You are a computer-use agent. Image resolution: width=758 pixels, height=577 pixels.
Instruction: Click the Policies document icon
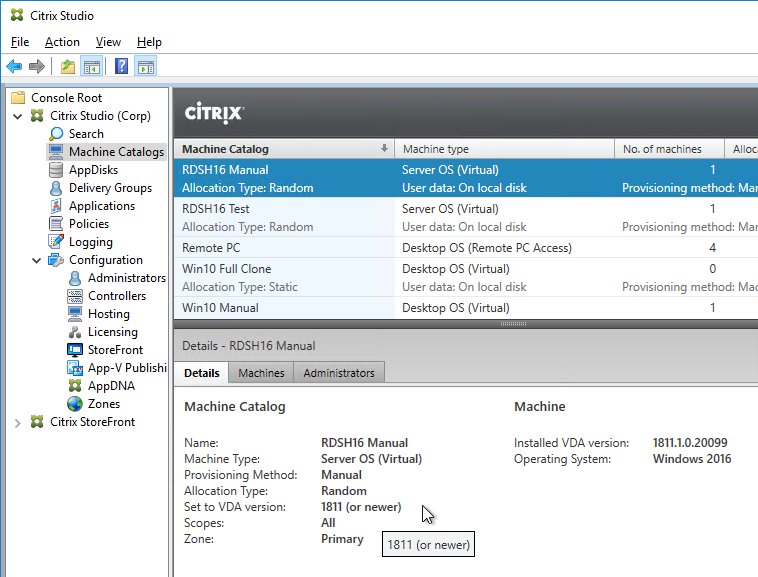(56, 223)
